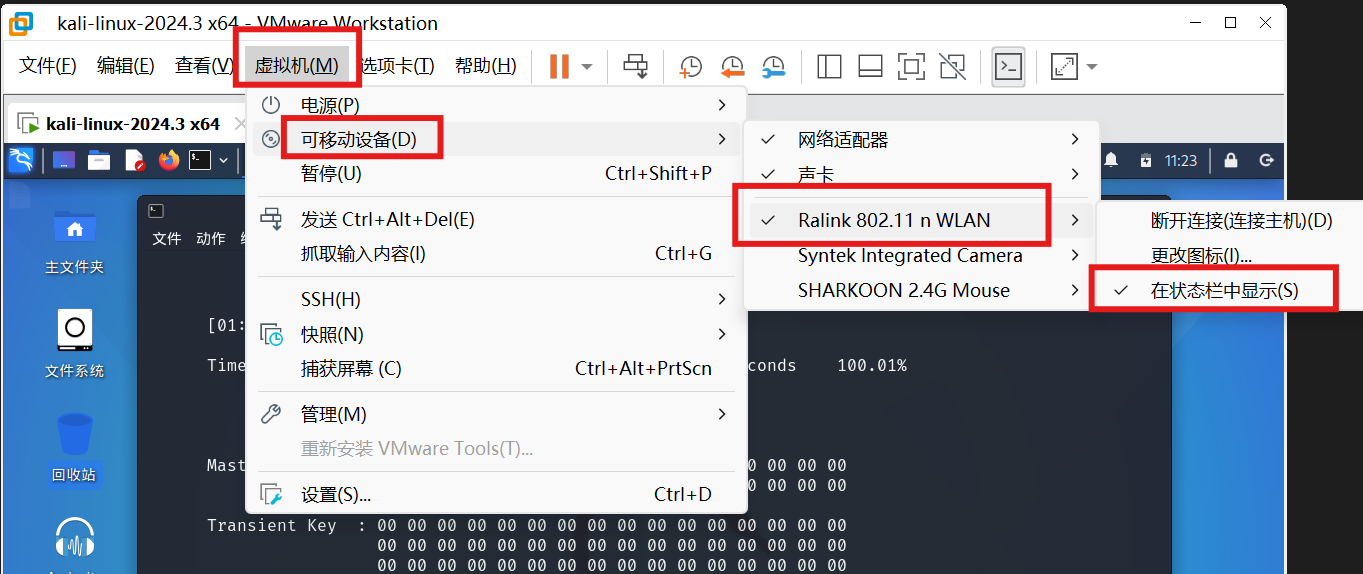This screenshot has height=574, width=1363.
Task: Click the logout icon in Kali panel
Action: pyautogui.click(x=1267, y=160)
